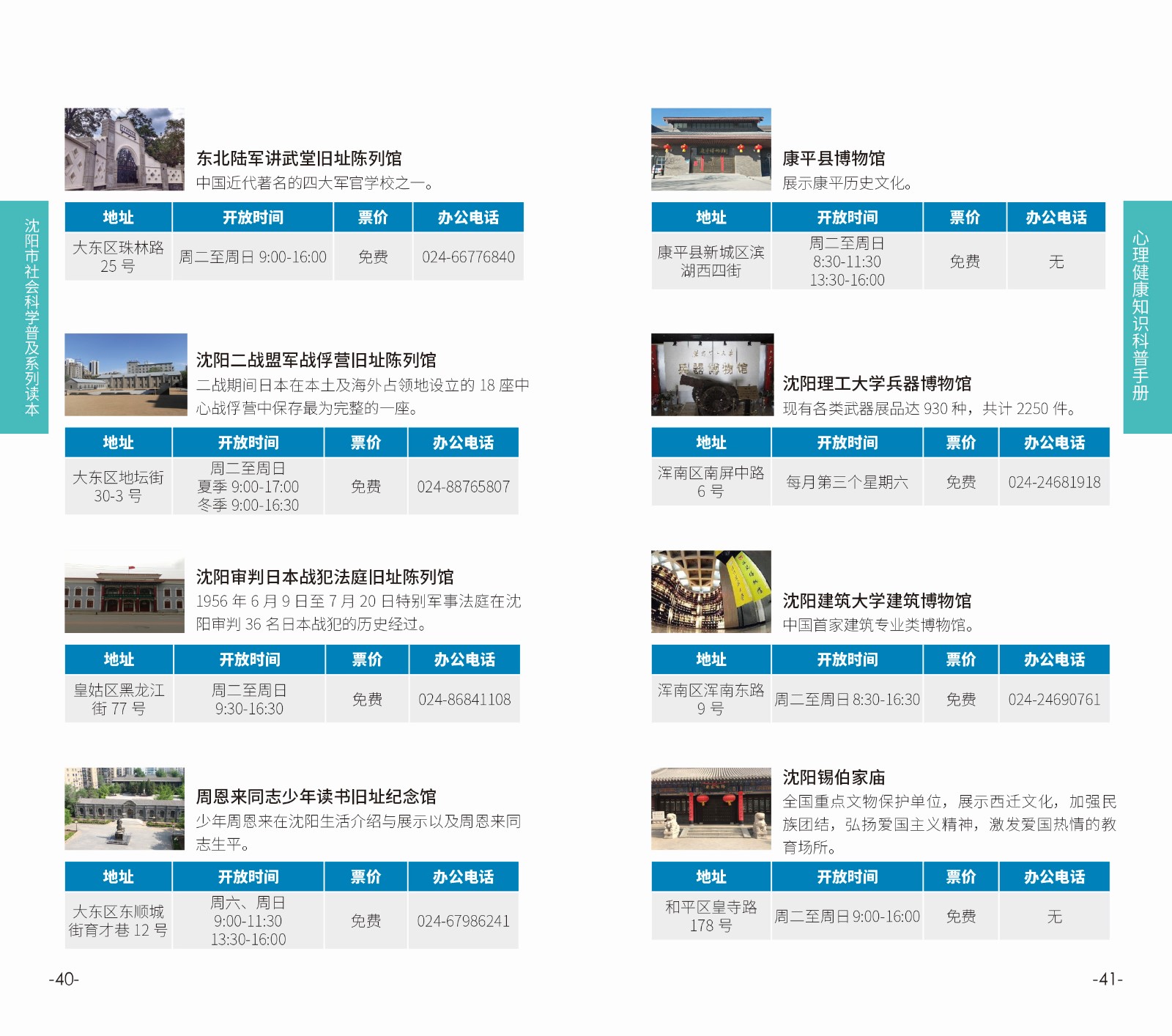Click the 周恩来同志少年读书旧址纪念馆 photo
The image size is (1172, 1036).
[x=125, y=809]
